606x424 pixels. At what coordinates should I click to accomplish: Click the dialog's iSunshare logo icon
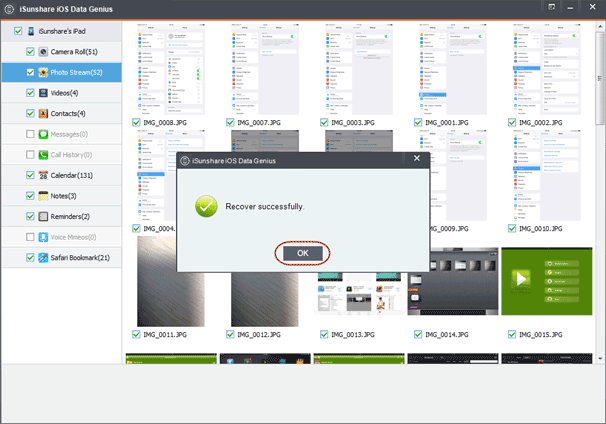(x=185, y=160)
